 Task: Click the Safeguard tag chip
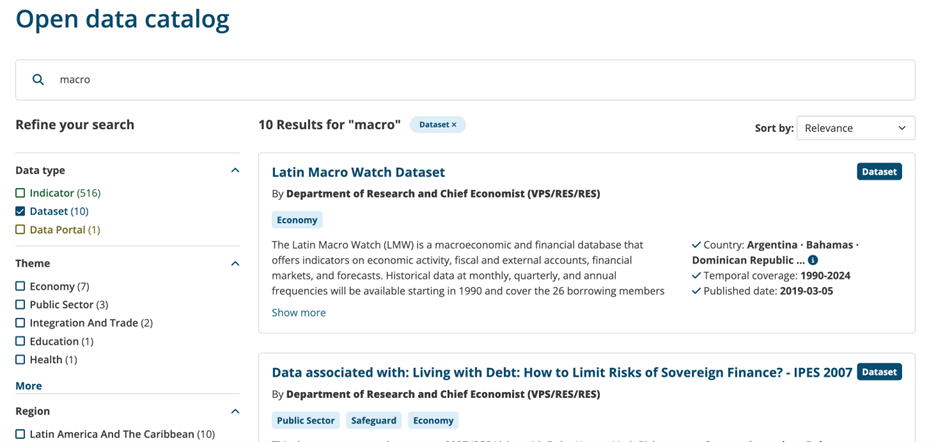(374, 421)
